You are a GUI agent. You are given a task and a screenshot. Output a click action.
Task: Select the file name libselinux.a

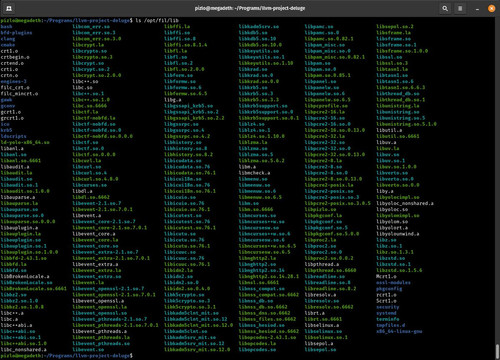322,325
